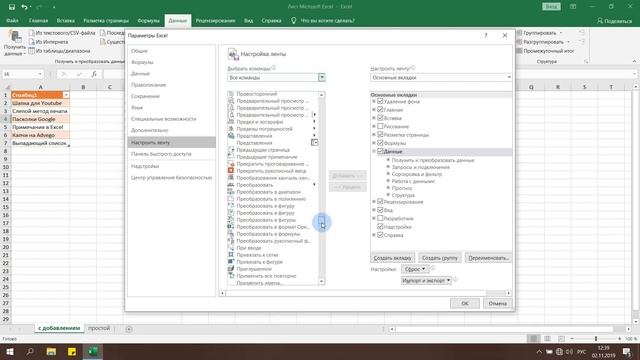Screen dimensions: 640x360
Task: Select the 'Преобразовать в диапазон' command icon
Action: coord(231,192)
